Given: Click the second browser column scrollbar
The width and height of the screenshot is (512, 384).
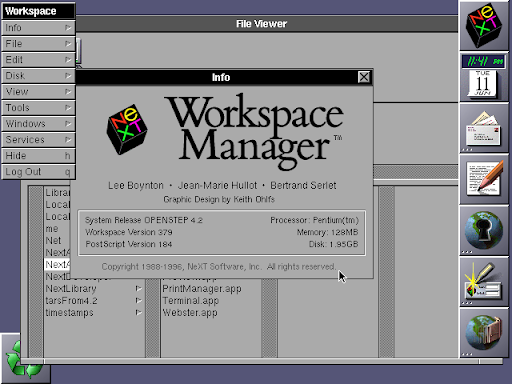Looking at the screenshot, I should [x=153, y=318].
